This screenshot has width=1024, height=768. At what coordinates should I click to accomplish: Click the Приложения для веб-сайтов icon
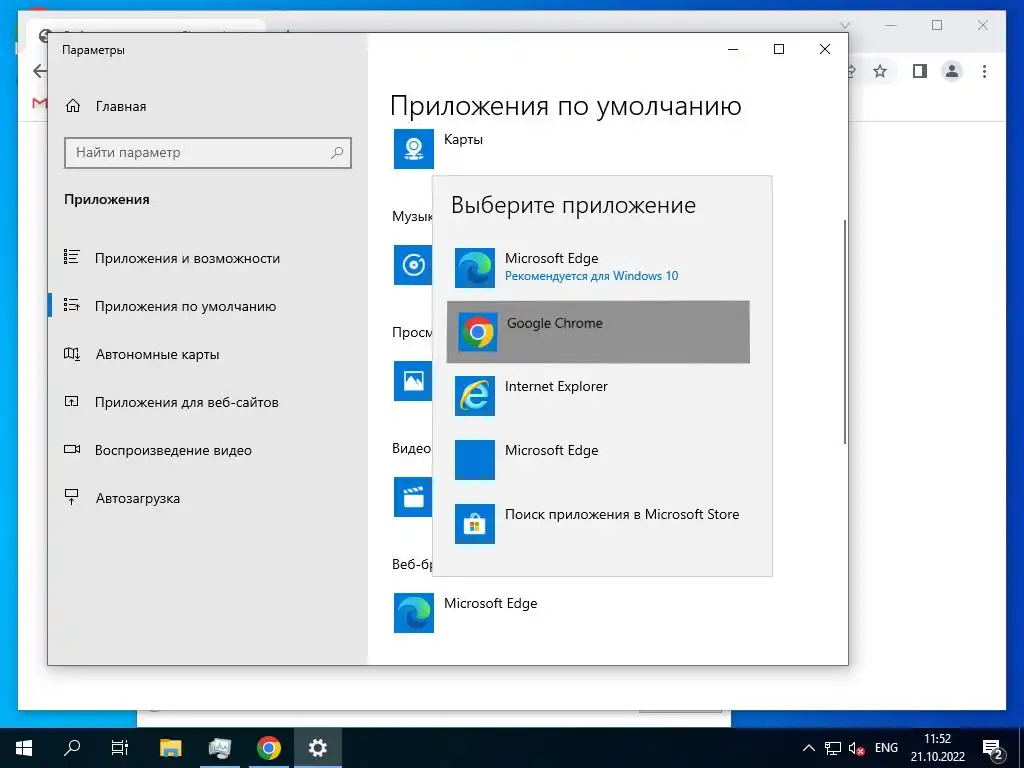pos(72,402)
